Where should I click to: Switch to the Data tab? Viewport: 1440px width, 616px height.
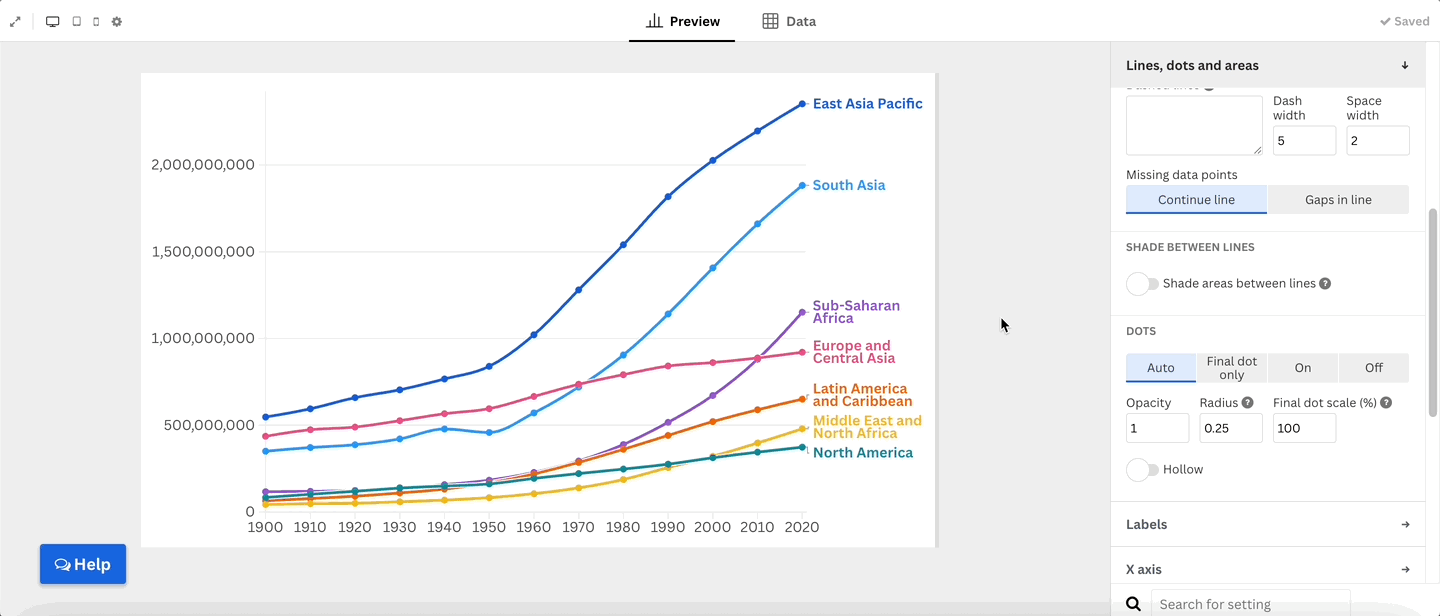(x=789, y=21)
